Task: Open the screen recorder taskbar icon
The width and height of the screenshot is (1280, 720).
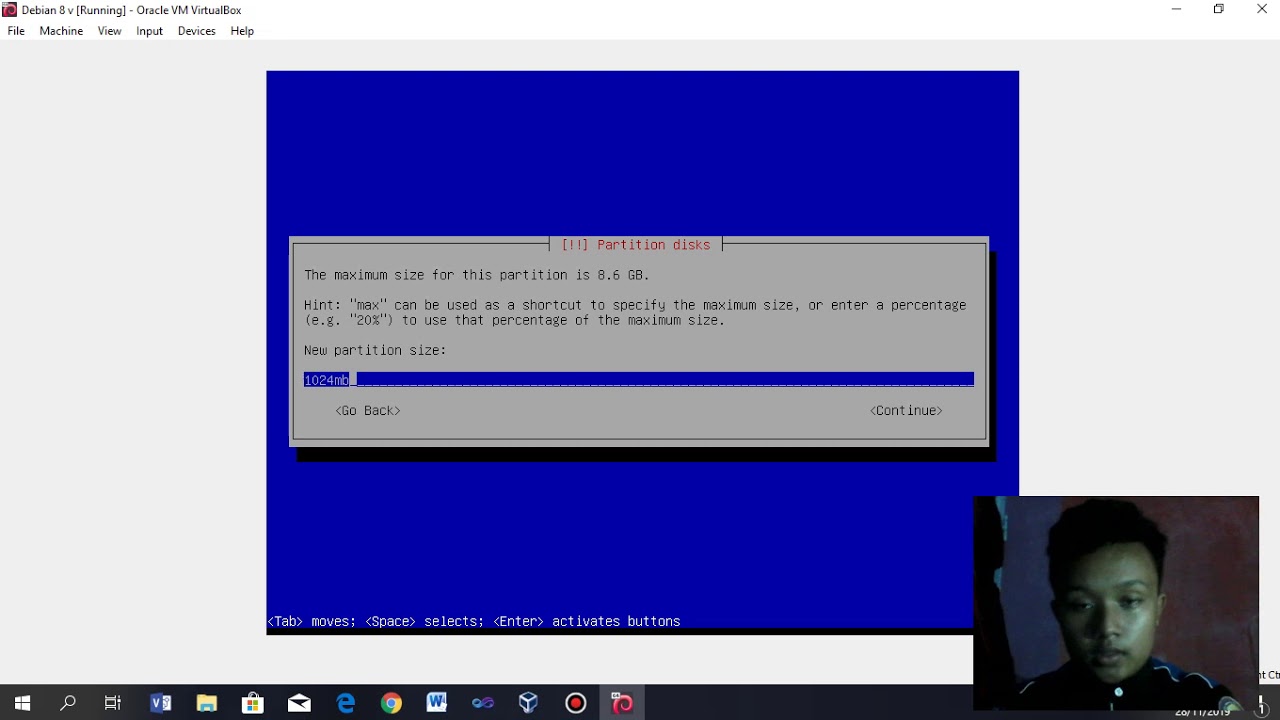Action: tap(575, 703)
